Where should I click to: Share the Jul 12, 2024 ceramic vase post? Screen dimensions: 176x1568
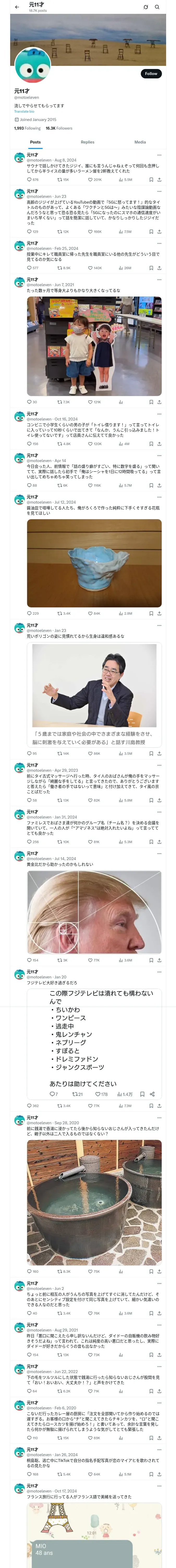(160, 614)
